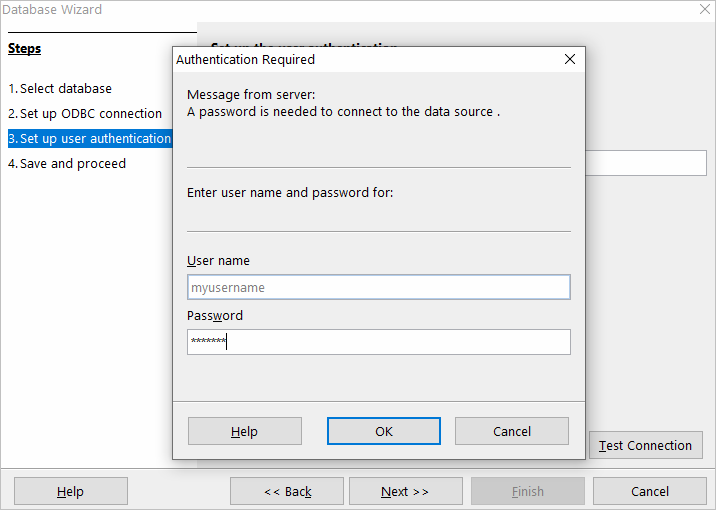Select Set up user authentication step
Viewport: 716px width, 510px height.
[x=90, y=138]
